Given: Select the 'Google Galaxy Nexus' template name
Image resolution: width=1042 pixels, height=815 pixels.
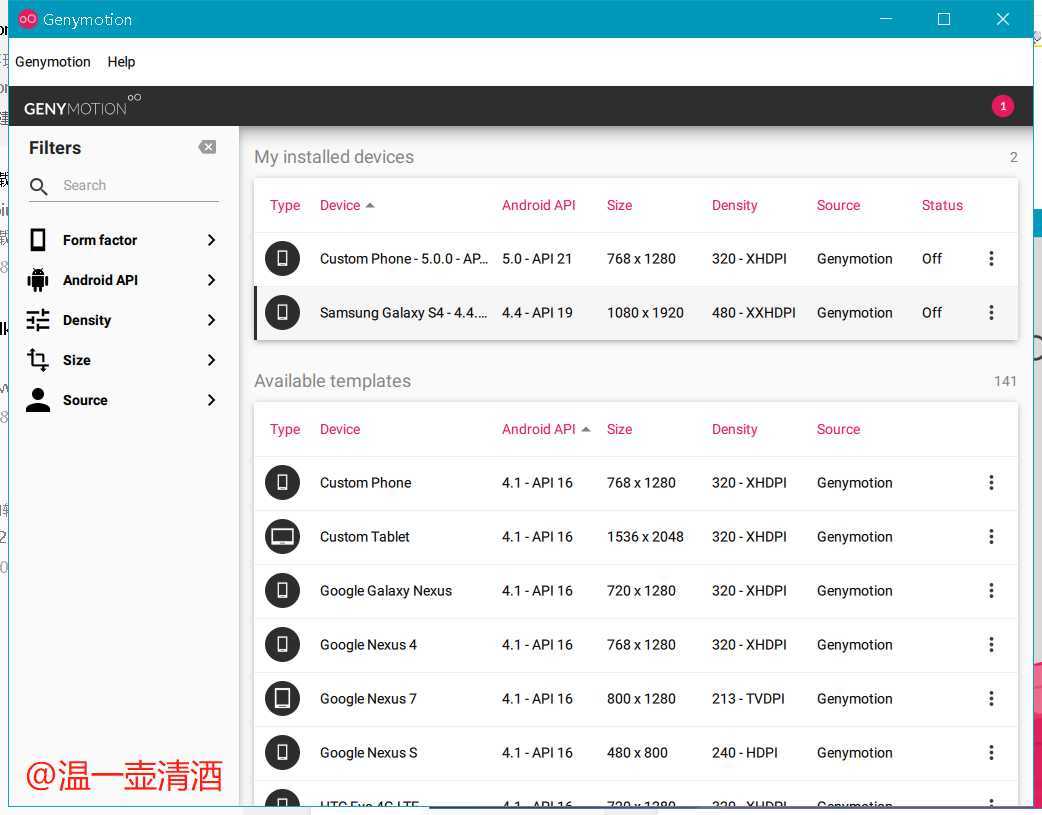Looking at the screenshot, I should (x=385, y=590).
